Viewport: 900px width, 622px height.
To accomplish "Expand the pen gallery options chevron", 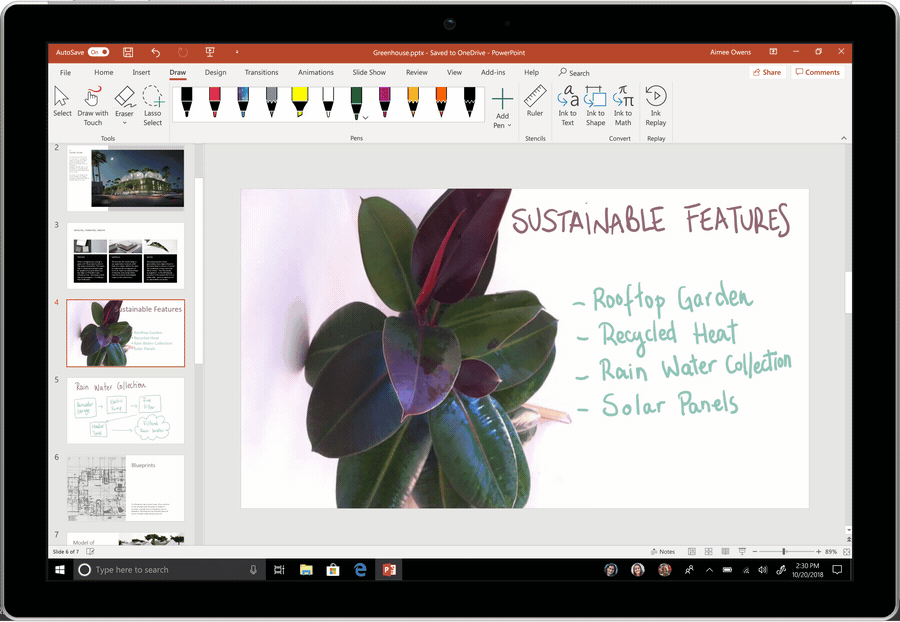I will point(366,117).
